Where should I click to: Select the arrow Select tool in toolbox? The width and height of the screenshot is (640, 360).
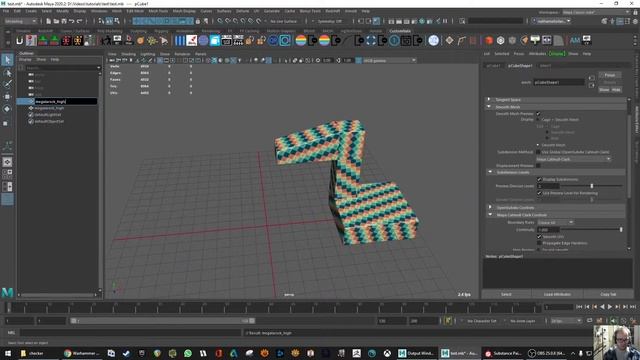click(7, 60)
